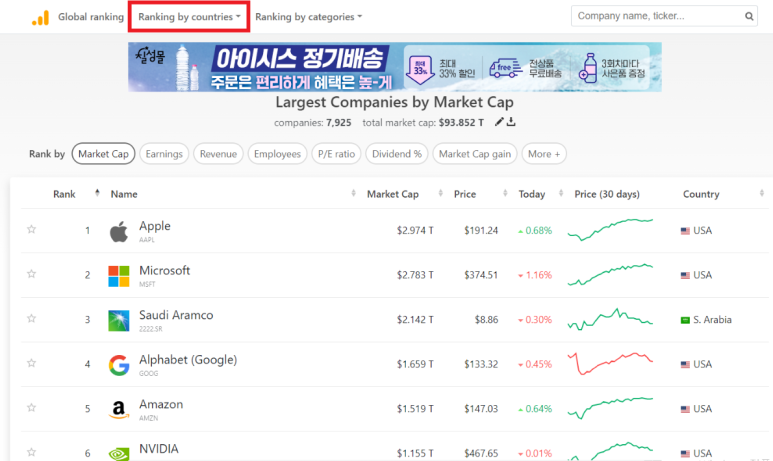
Task: Open the Ranking by countries dropdown
Action: (x=189, y=17)
